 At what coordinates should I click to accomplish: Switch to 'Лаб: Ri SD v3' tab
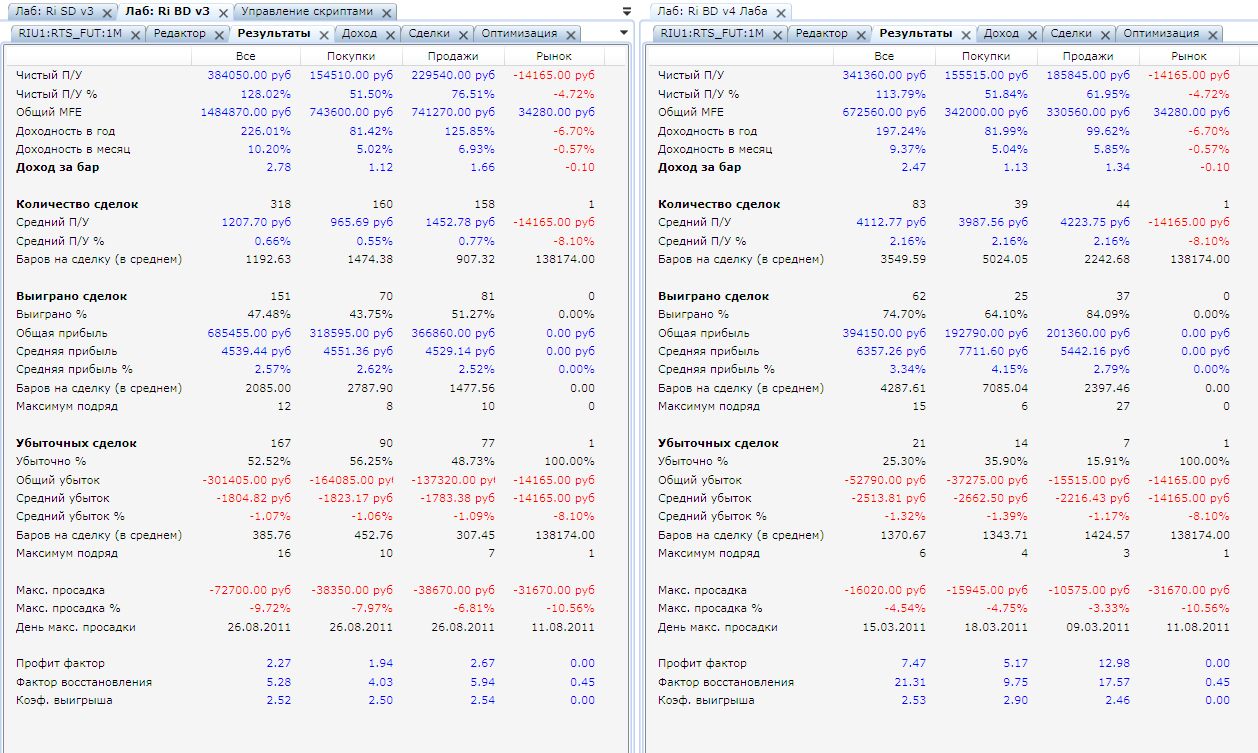point(54,12)
